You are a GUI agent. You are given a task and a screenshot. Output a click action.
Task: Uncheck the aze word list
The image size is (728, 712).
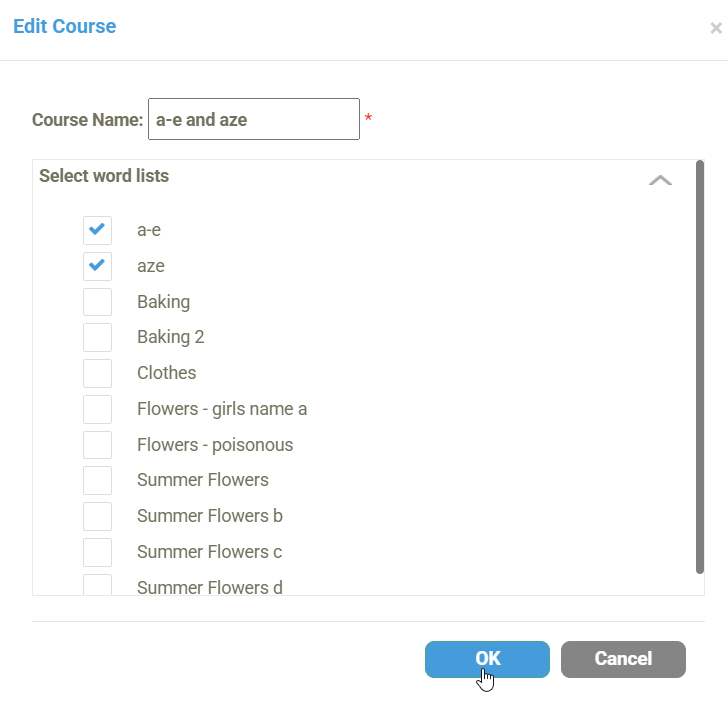pos(97,266)
